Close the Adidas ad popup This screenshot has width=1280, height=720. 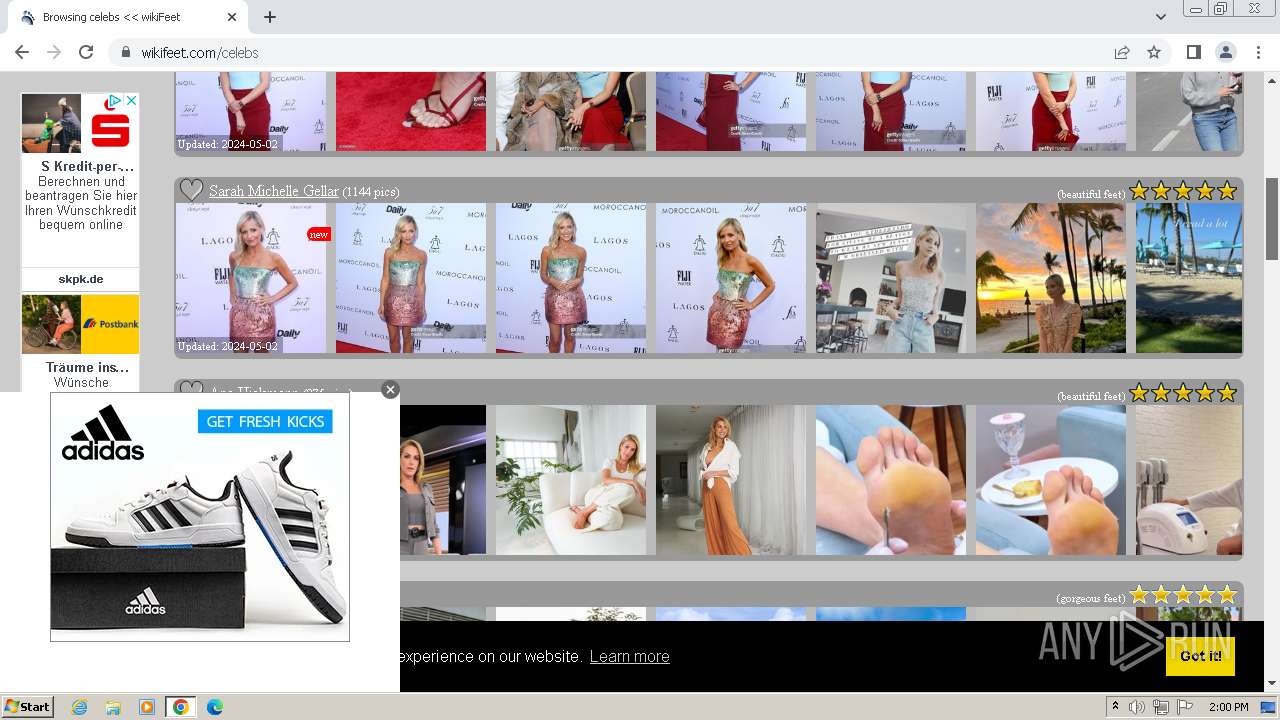pyautogui.click(x=390, y=390)
